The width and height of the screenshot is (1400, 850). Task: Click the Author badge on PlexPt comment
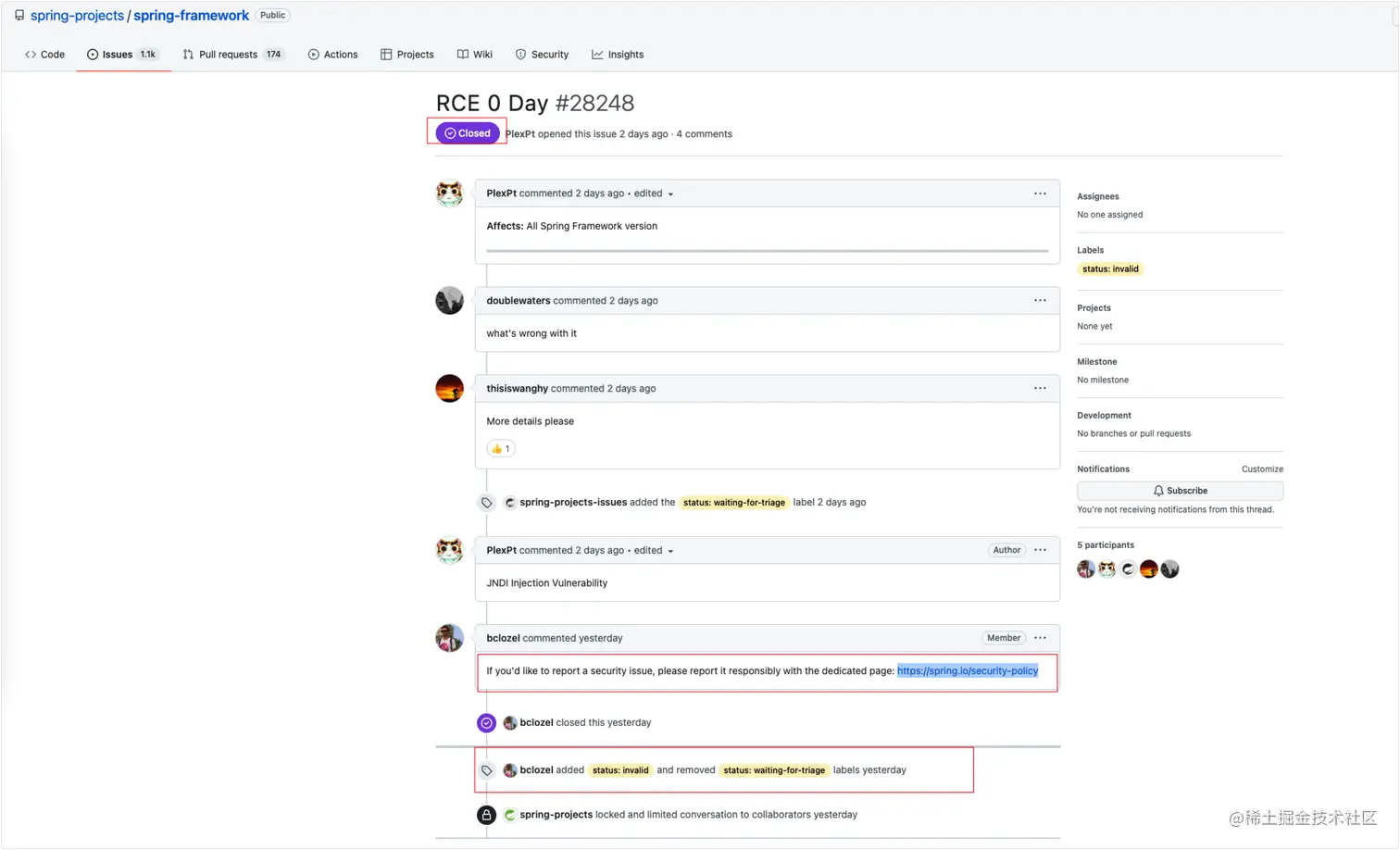[x=1006, y=550]
